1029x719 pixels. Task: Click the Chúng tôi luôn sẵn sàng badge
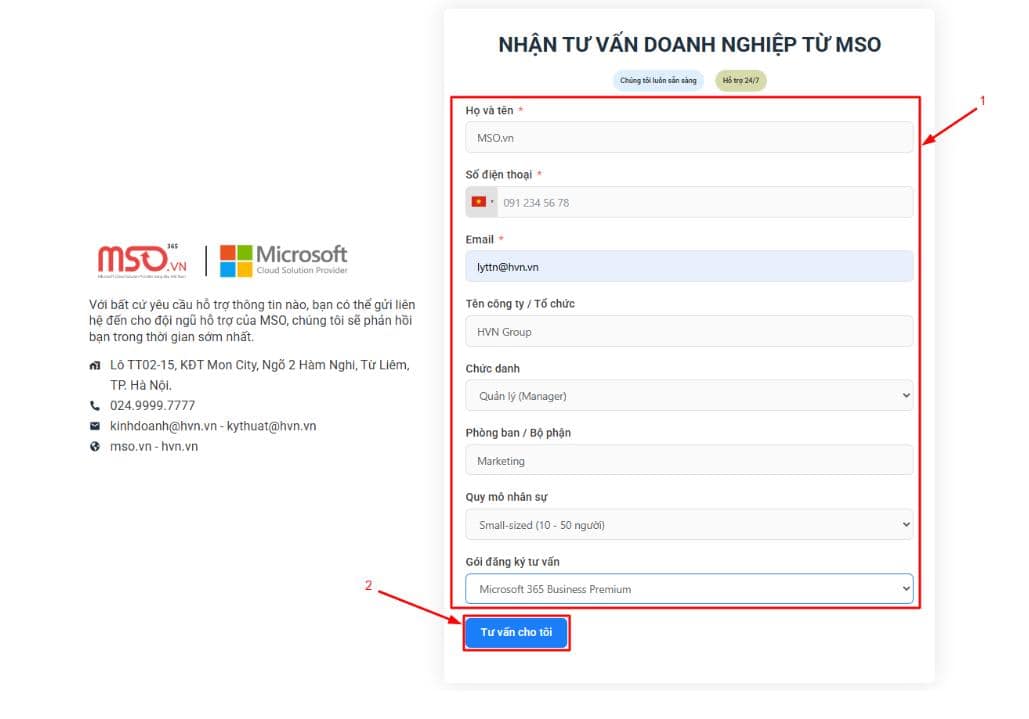658,81
